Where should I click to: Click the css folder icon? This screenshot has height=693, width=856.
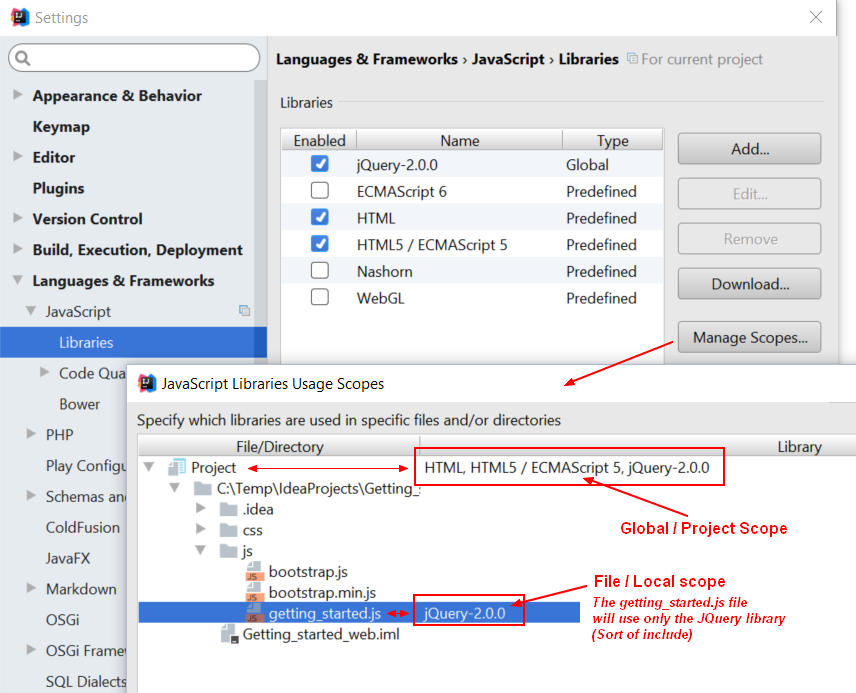click(x=229, y=530)
